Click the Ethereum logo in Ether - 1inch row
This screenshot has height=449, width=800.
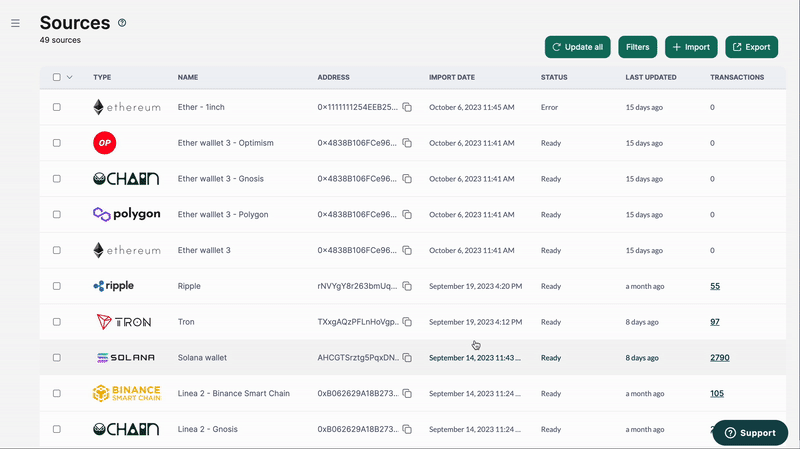[127, 107]
